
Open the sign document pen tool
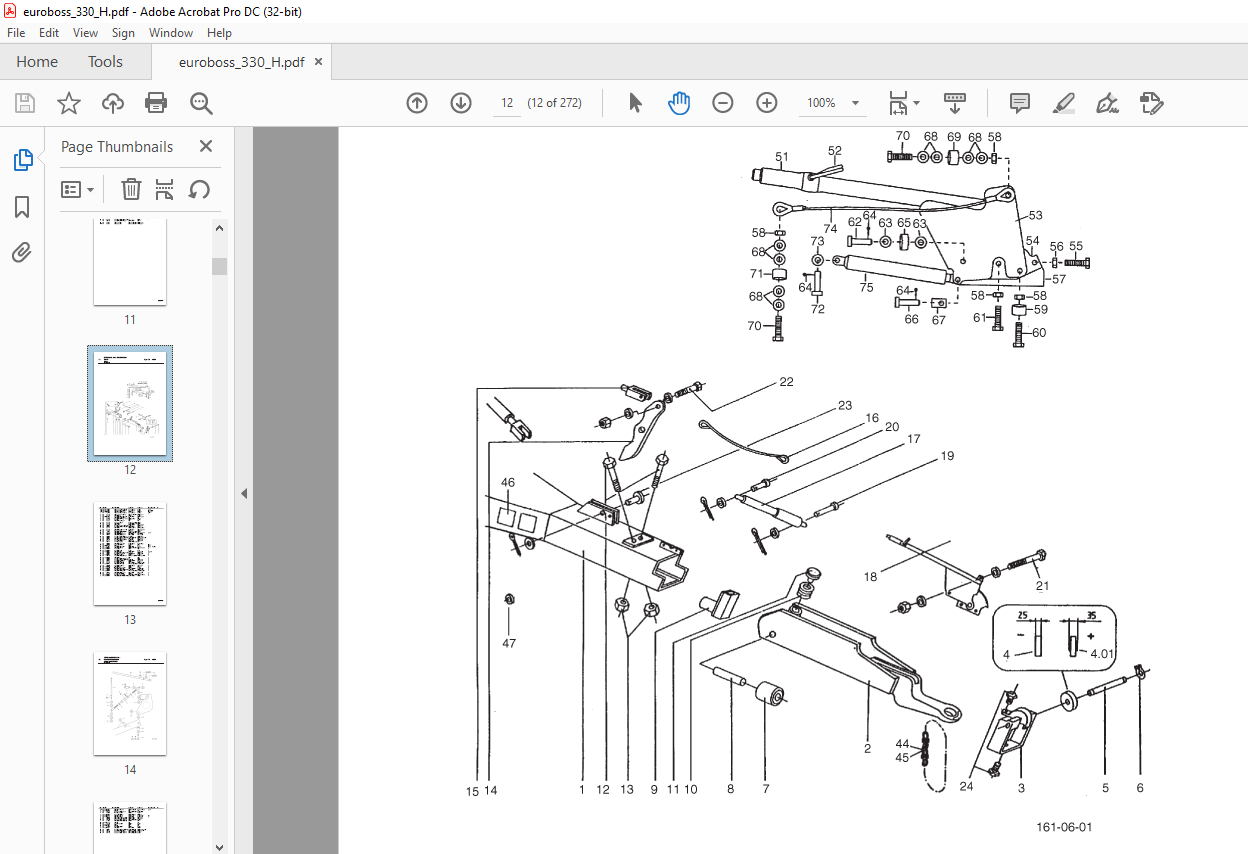[x=1107, y=103]
